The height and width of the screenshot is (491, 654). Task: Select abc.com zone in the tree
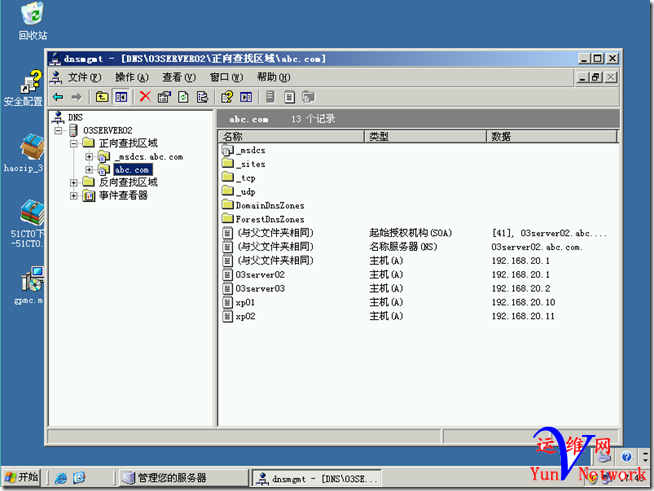(132, 170)
